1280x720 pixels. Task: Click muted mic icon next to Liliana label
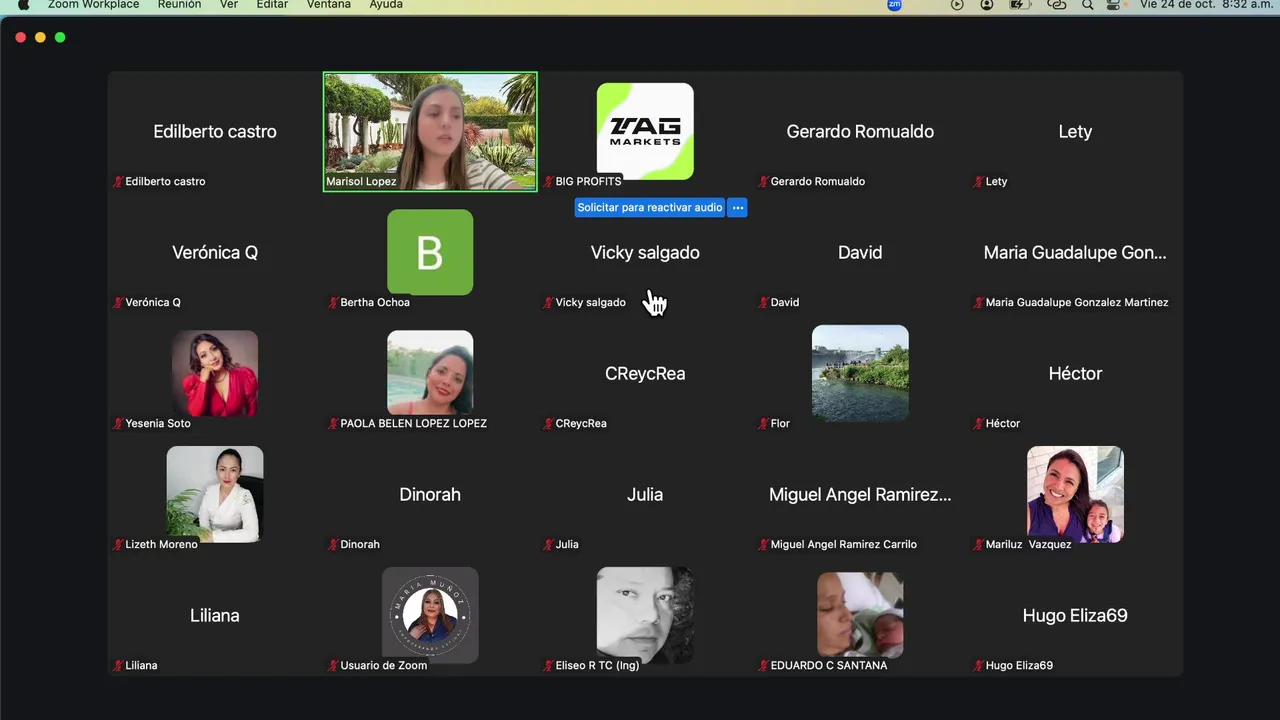tap(118, 666)
